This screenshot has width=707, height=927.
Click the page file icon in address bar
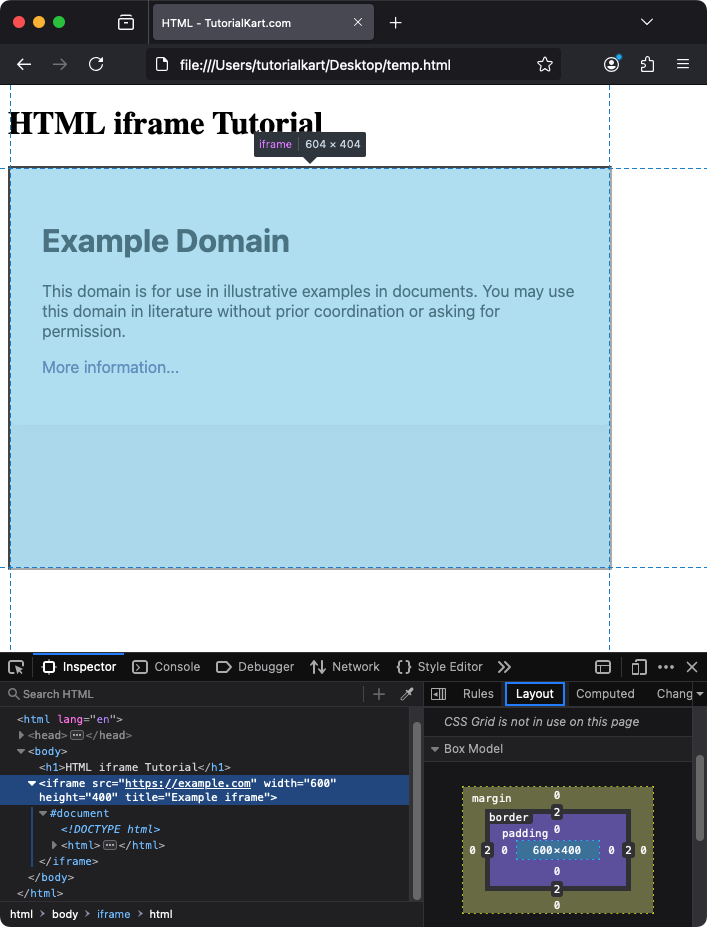pos(162,64)
